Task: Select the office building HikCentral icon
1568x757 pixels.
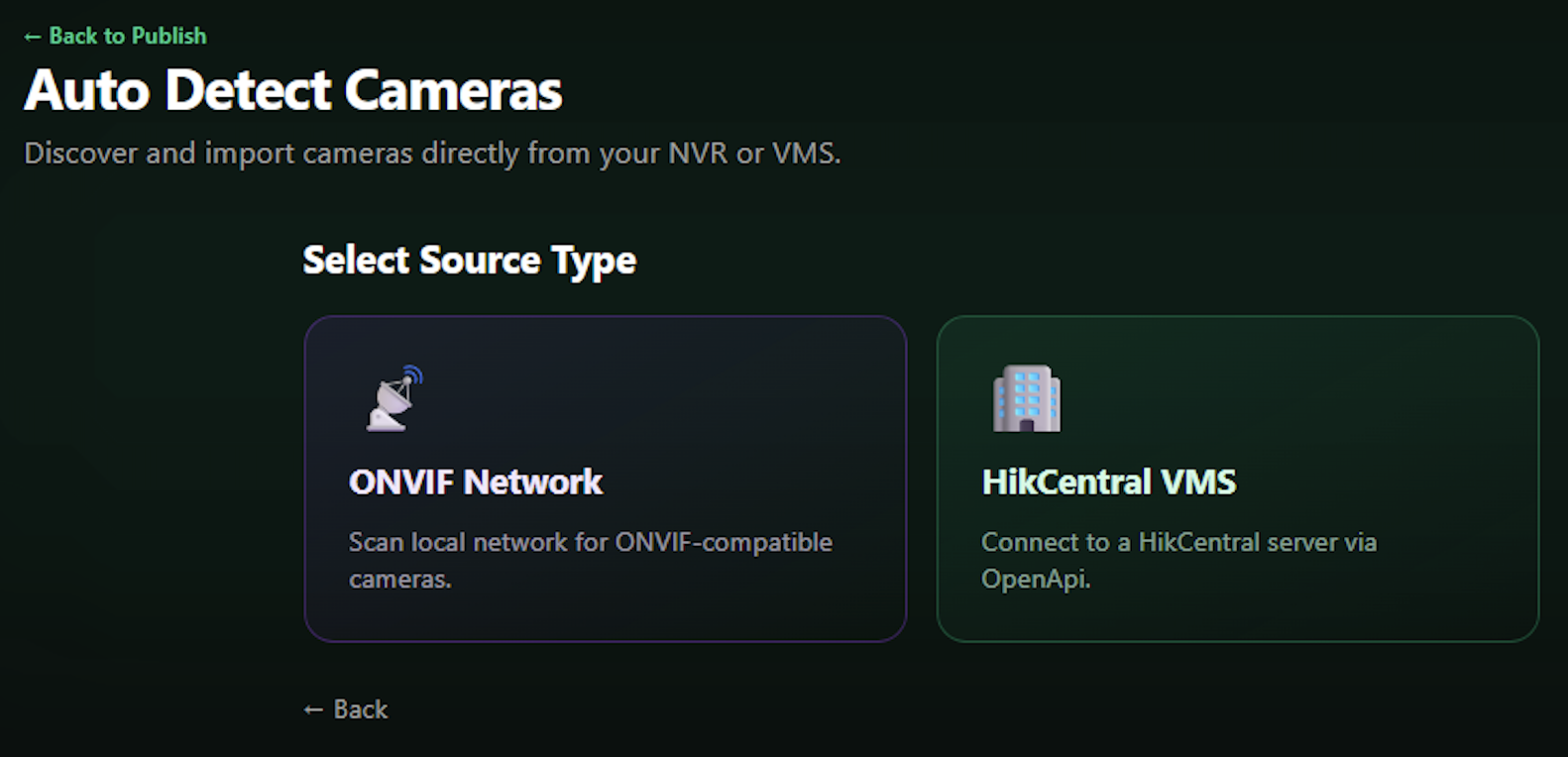Action: click(1027, 398)
